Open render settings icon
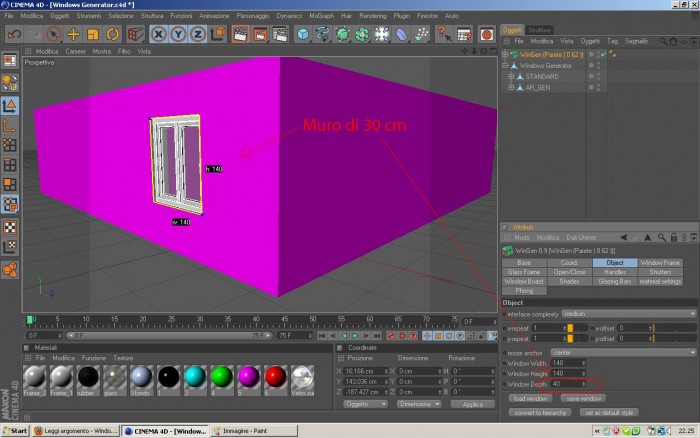 (x=280, y=34)
